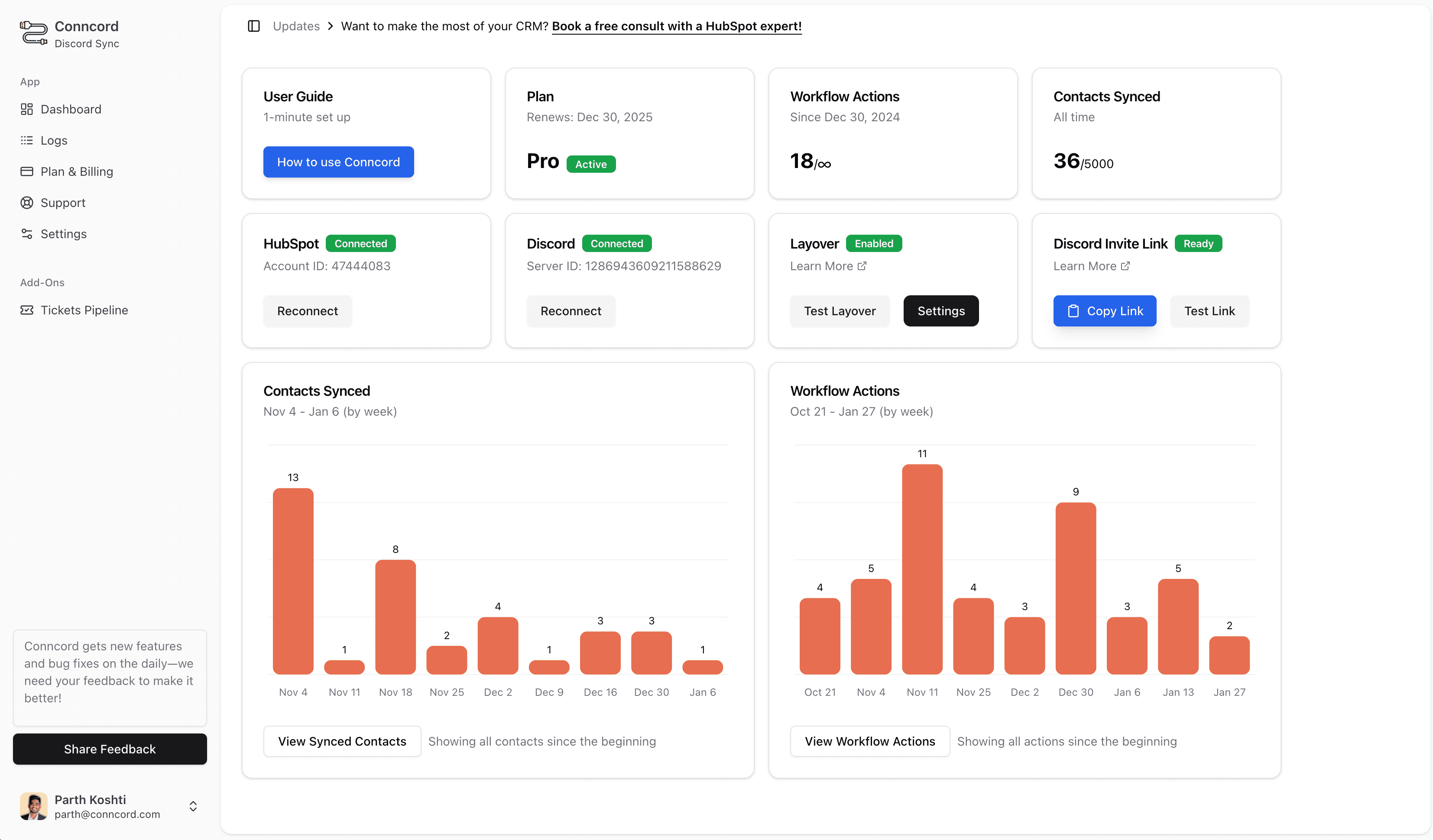Reconnect the HubSpot account
Viewport: 1433px width, 840px height.
point(308,311)
